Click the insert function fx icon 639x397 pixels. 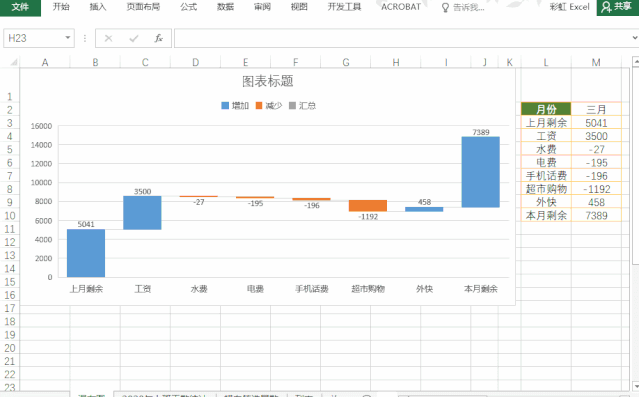click(159, 38)
